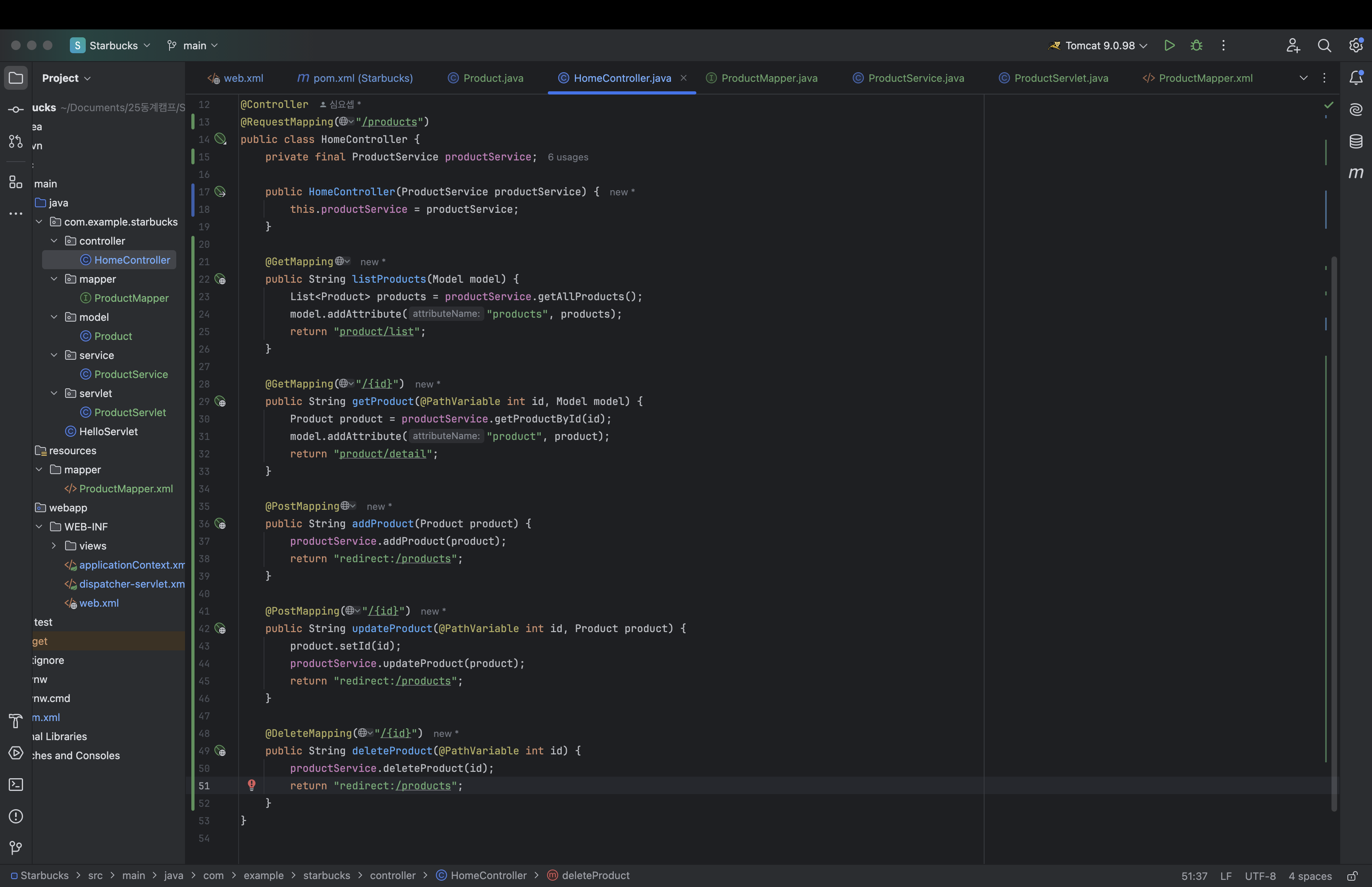Switch to the ProductServlet.java tab
This screenshot has width=1372, height=887.
coord(1054,78)
